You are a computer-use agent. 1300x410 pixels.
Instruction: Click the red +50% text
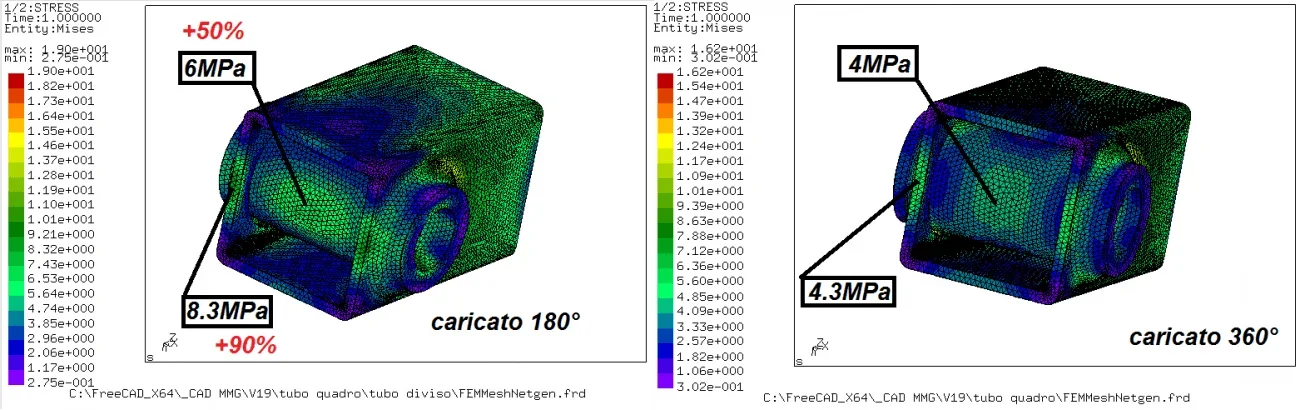[213, 31]
